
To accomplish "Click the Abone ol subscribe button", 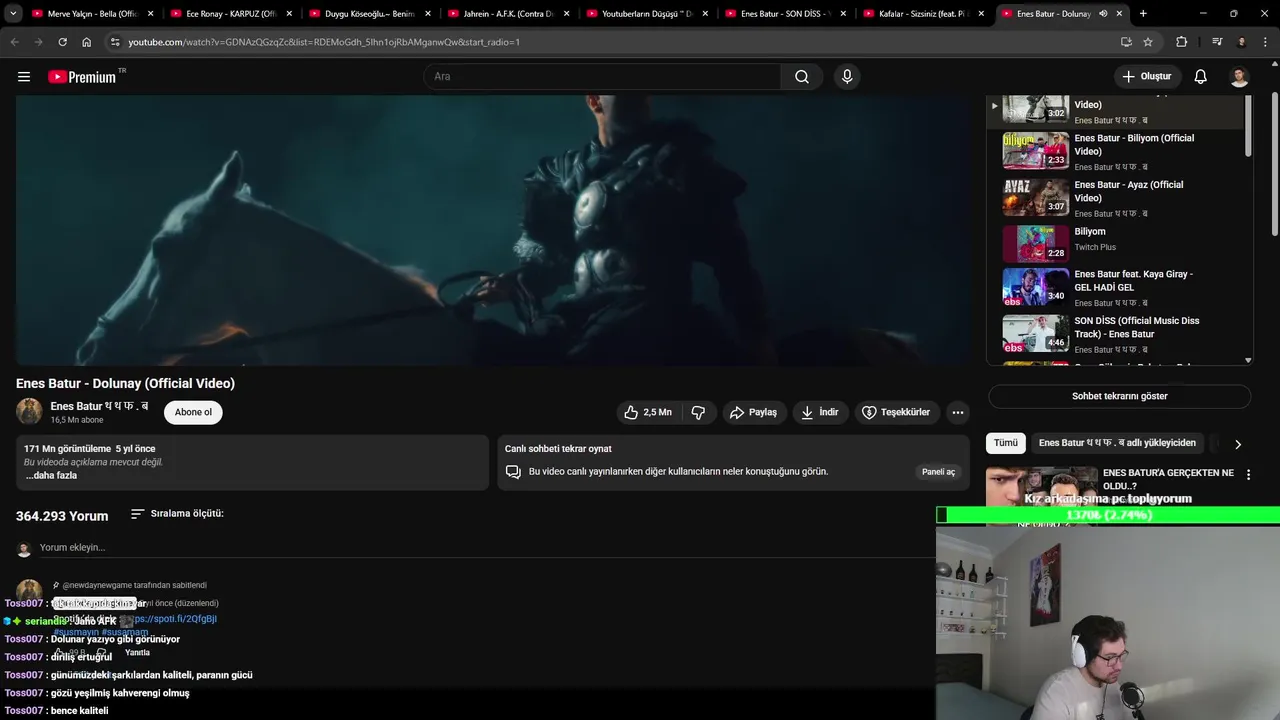I will click(x=193, y=412).
